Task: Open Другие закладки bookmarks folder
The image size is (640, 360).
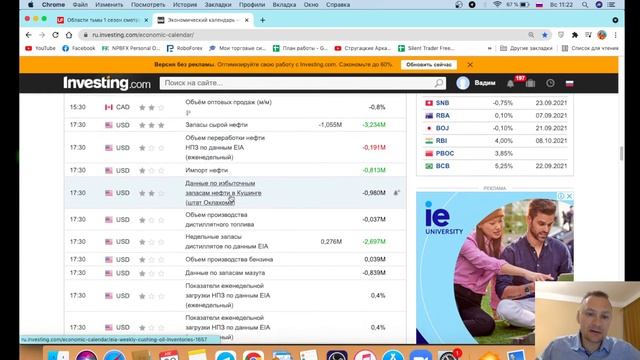Action: point(526,48)
